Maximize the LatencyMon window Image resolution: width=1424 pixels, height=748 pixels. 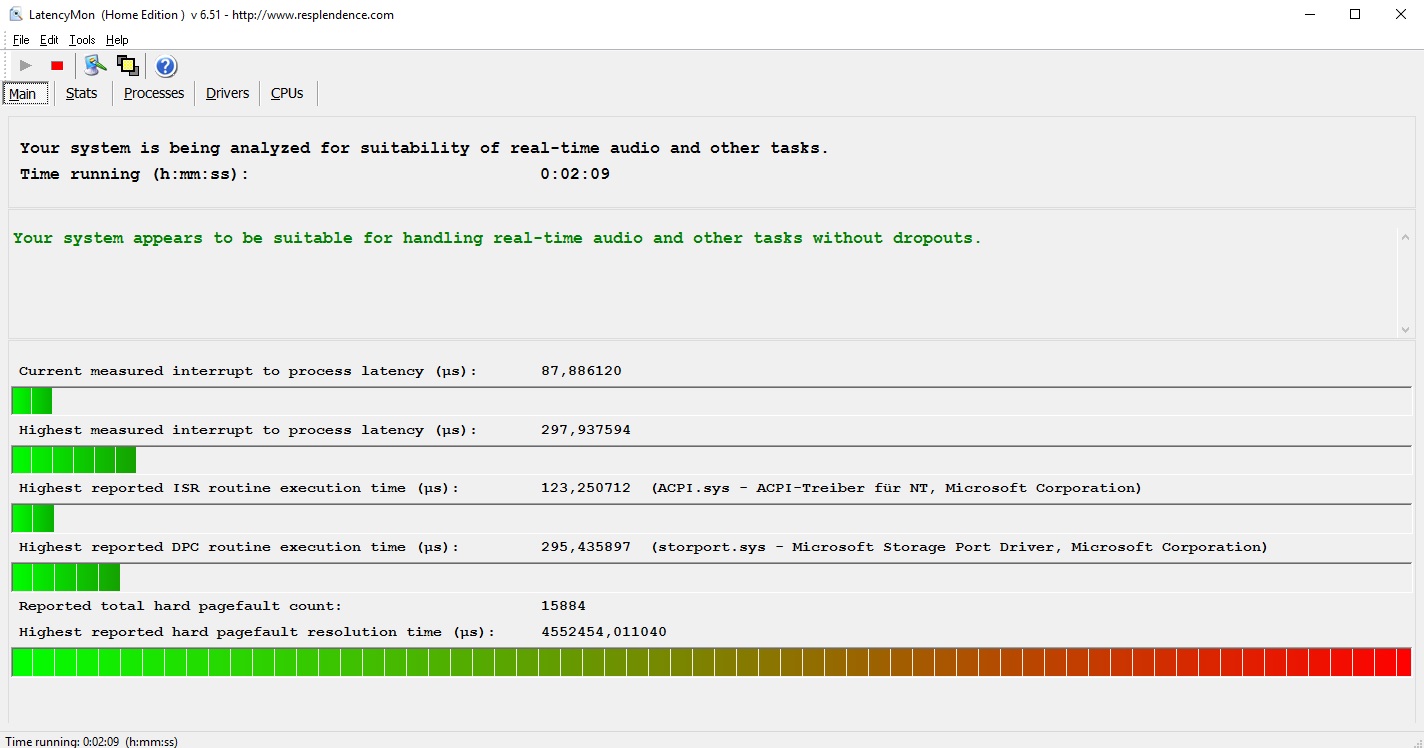1355,15
